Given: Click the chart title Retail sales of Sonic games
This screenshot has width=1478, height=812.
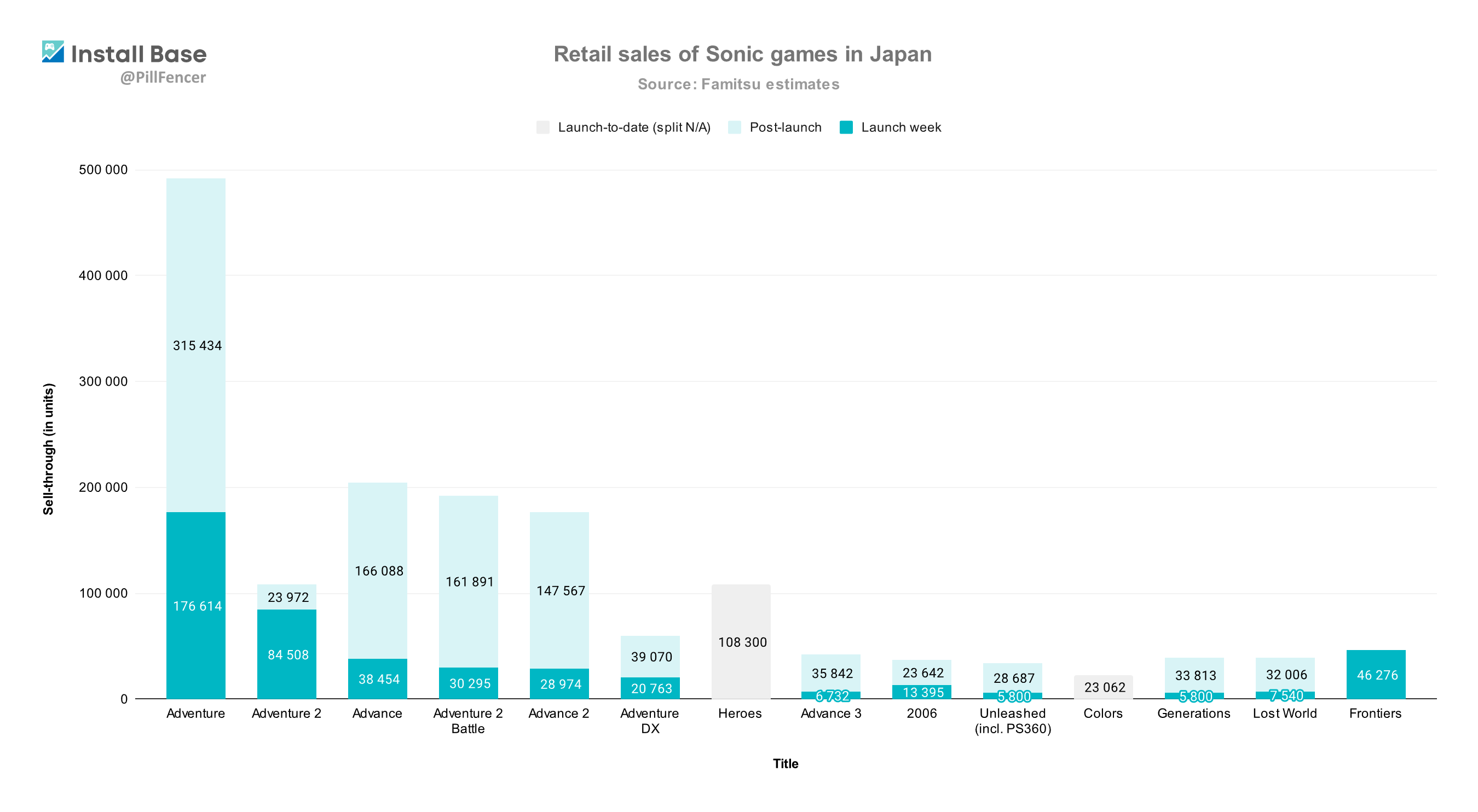Looking at the screenshot, I should 742,54.
